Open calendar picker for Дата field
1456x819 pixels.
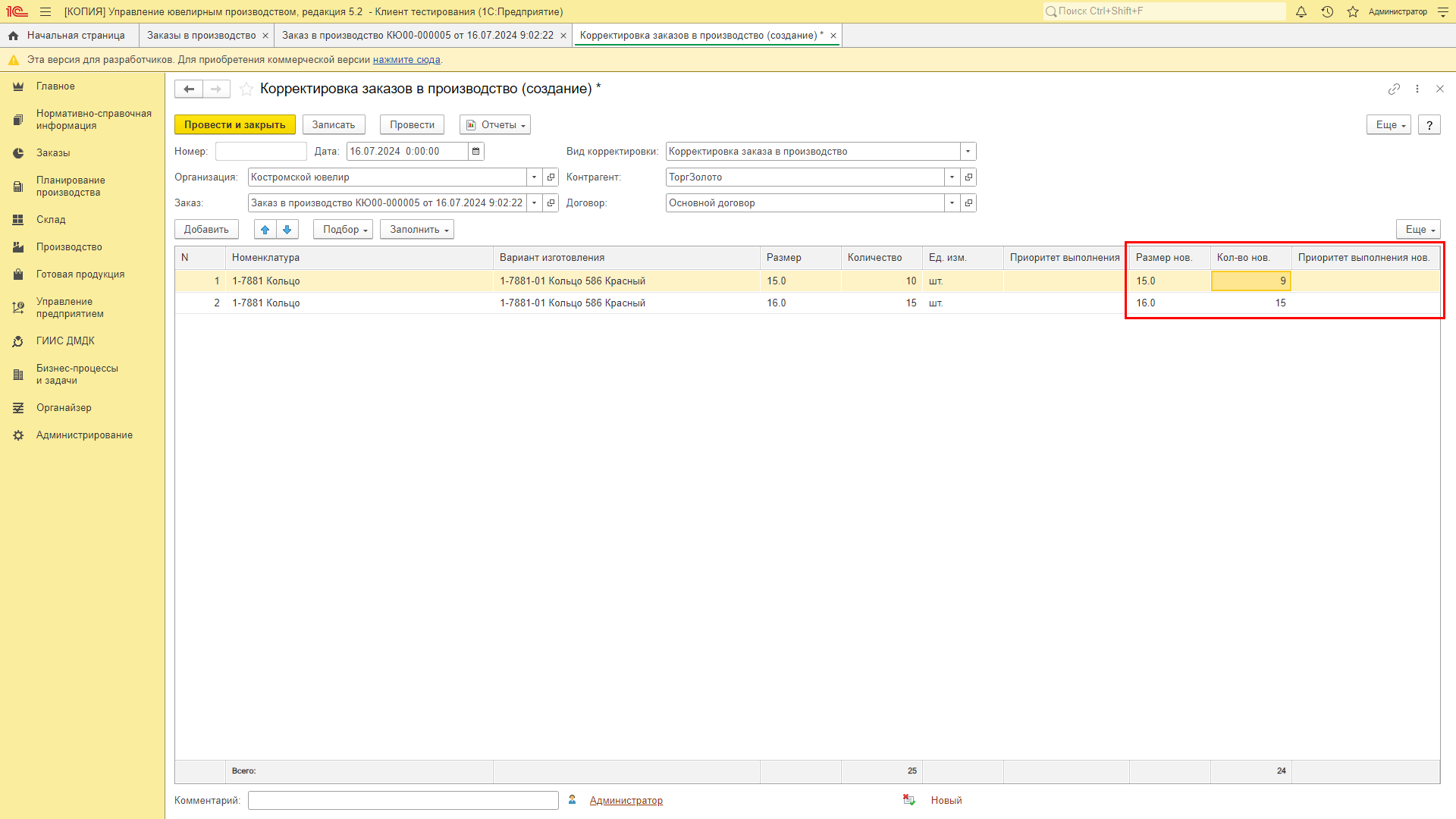[476, 152]
